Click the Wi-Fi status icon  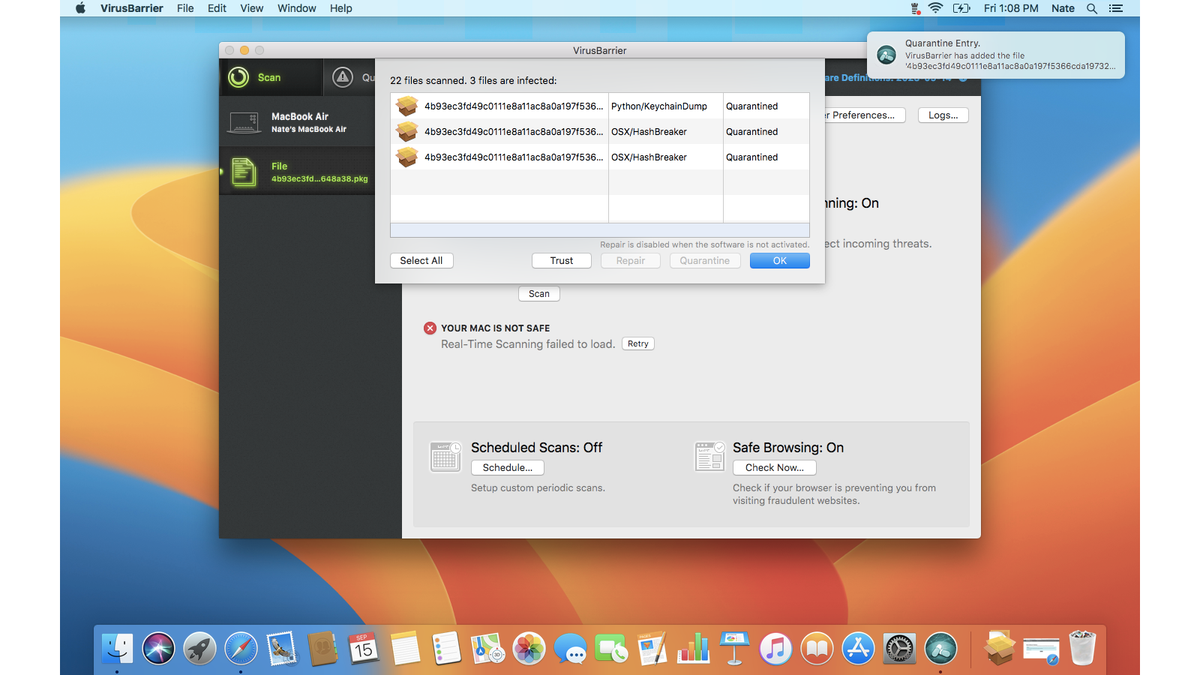935,8
